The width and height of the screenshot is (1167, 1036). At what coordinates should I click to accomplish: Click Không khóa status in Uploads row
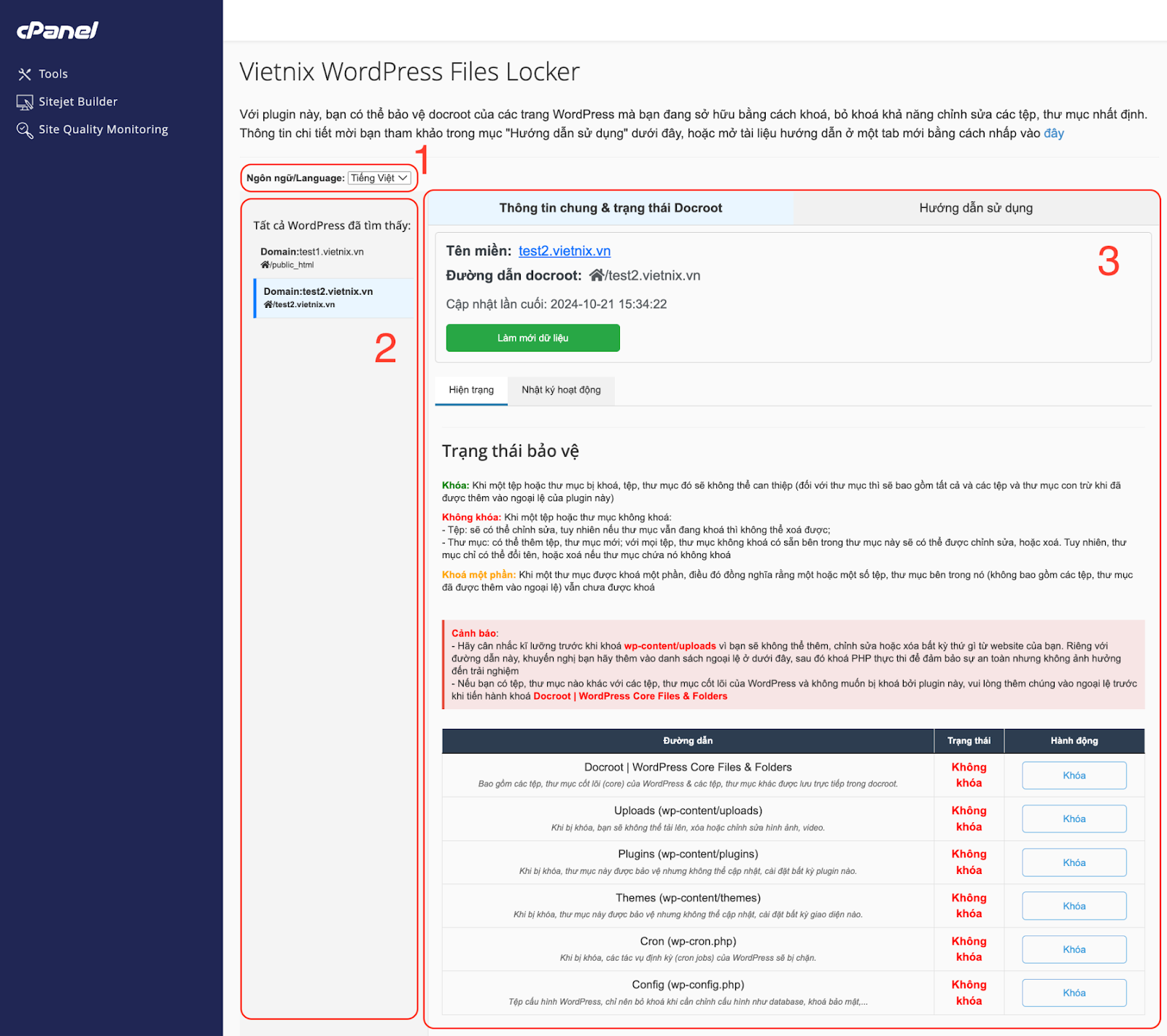[969, 819]
